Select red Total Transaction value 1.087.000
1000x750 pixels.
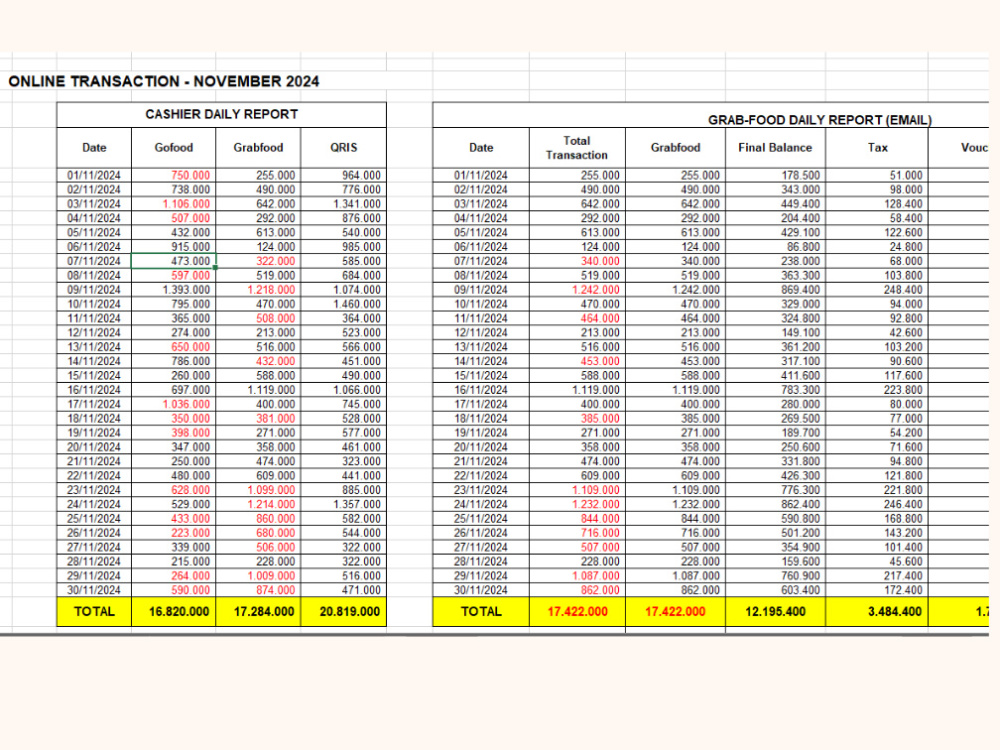(x=596, y=576)
